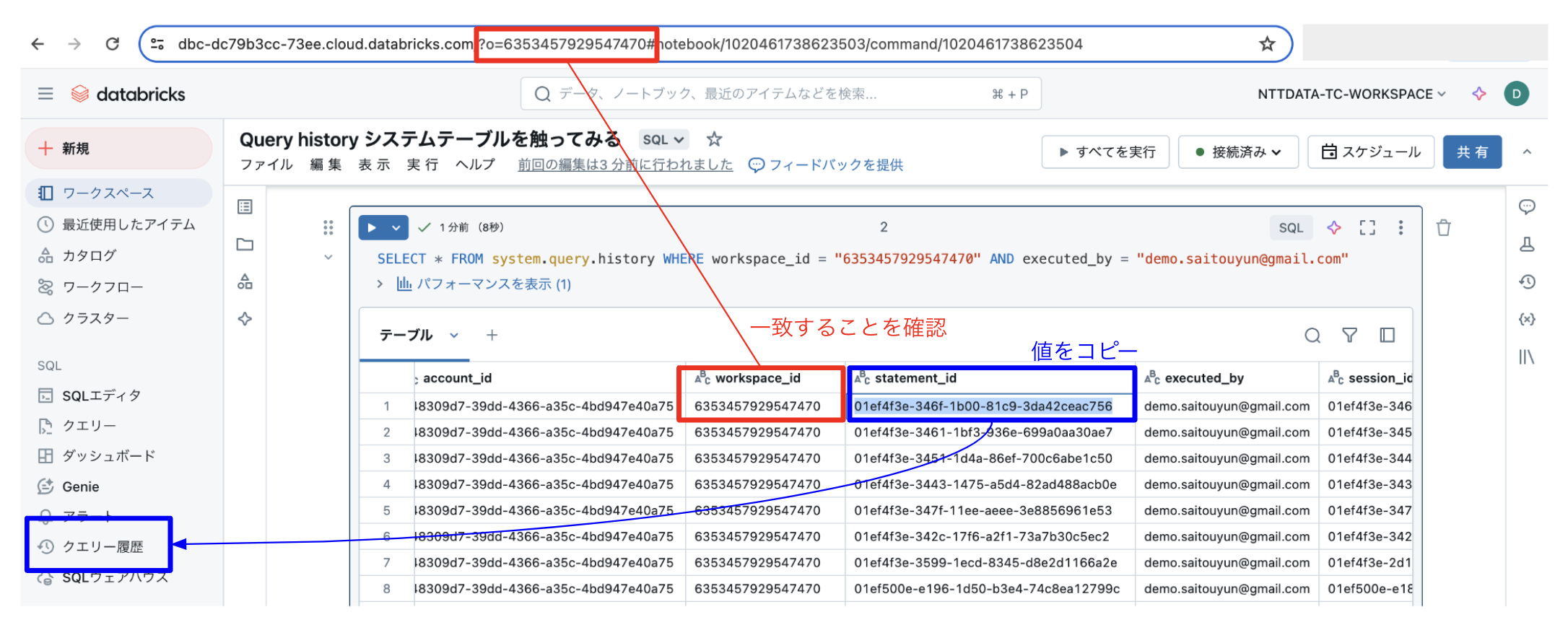The height and width of the screenshot is (638, 1568).
Task: Search within the results table
Action: [x=1312, y=335]
